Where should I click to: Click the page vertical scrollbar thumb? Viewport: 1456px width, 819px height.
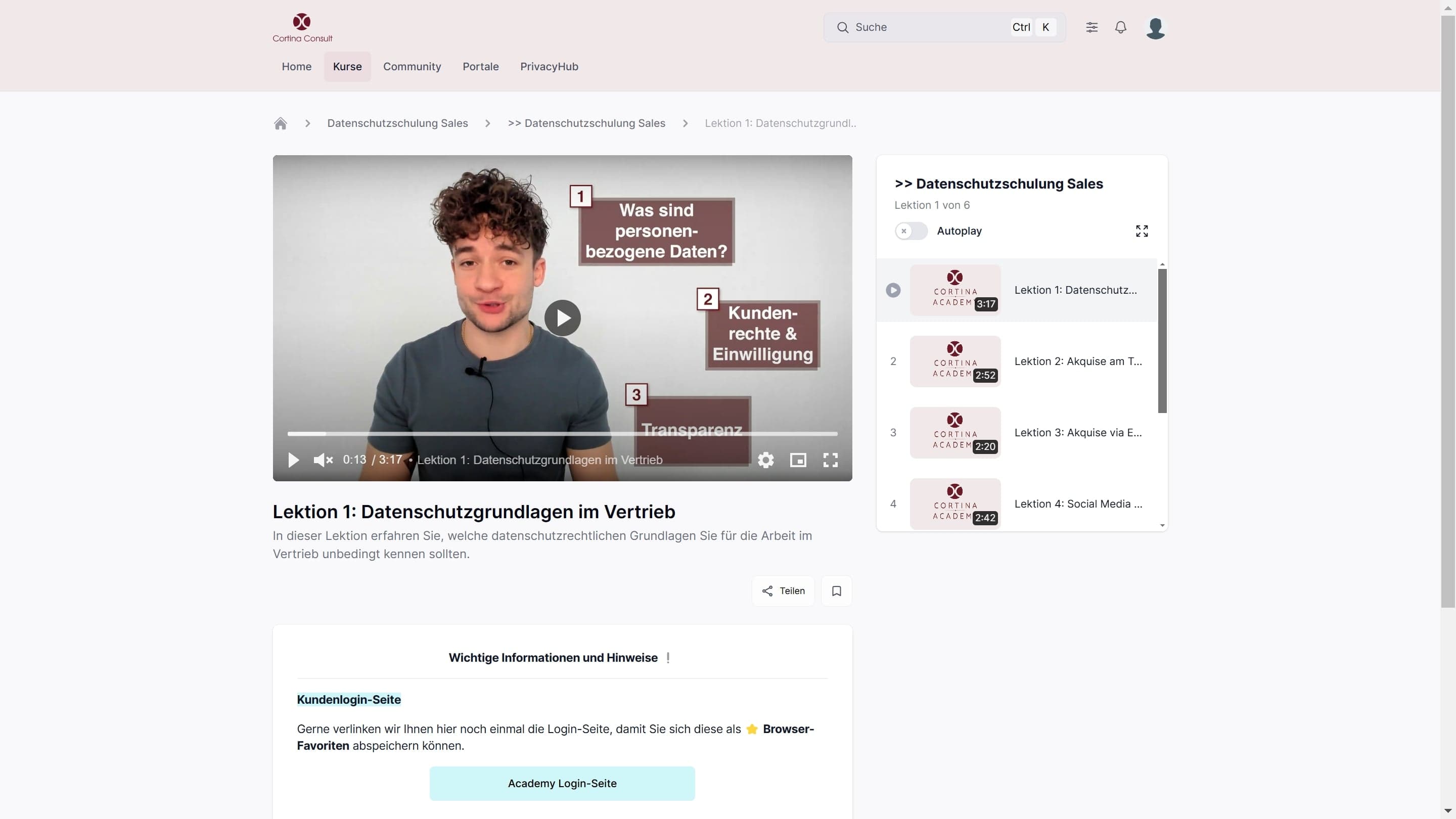pyautogui.click(x=1447, y=311)
